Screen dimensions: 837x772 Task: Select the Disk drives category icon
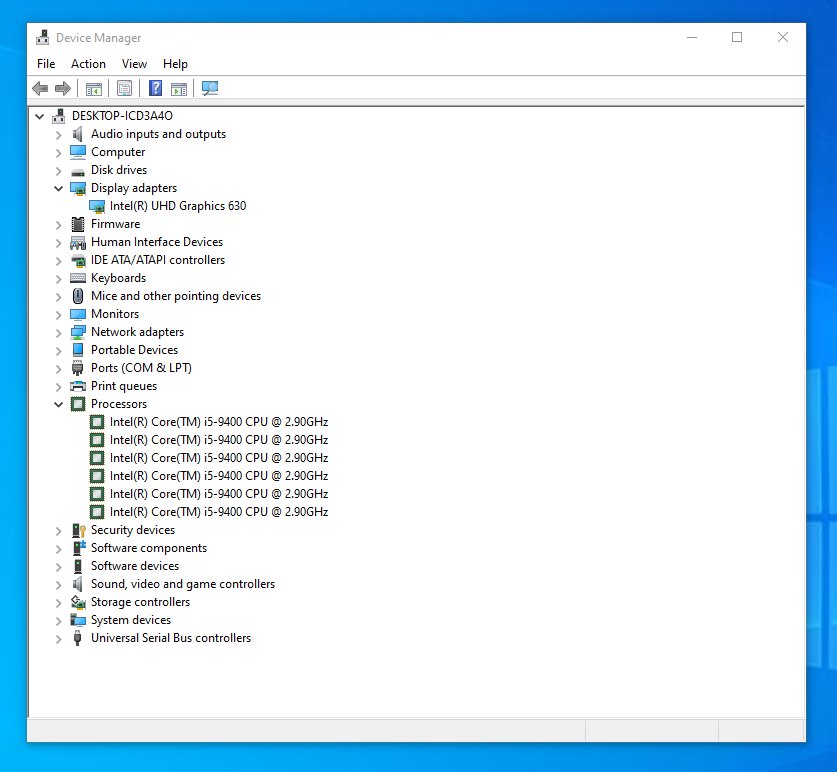[78, 172]
